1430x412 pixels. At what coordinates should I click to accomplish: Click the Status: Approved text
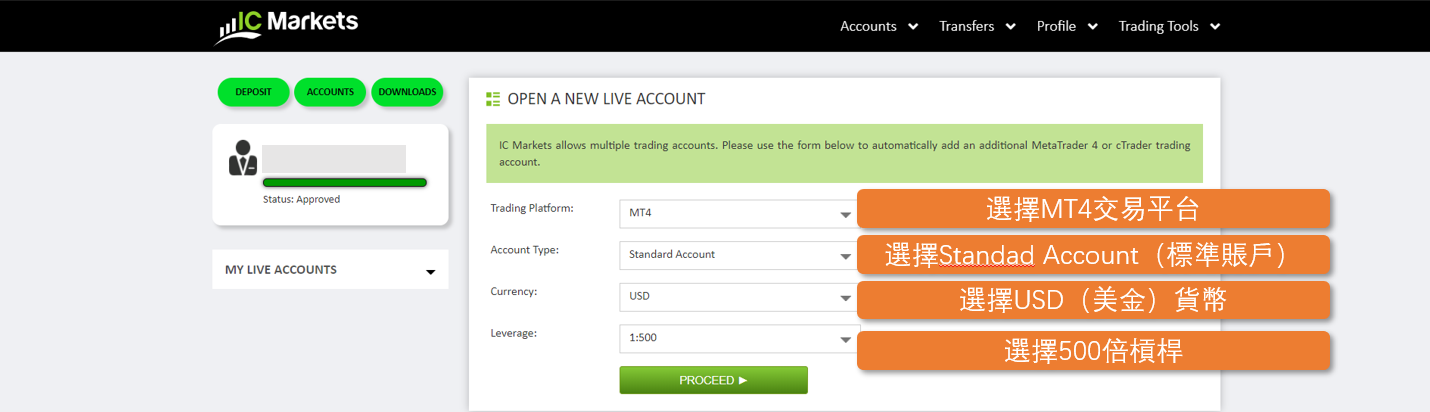[301, 199]
